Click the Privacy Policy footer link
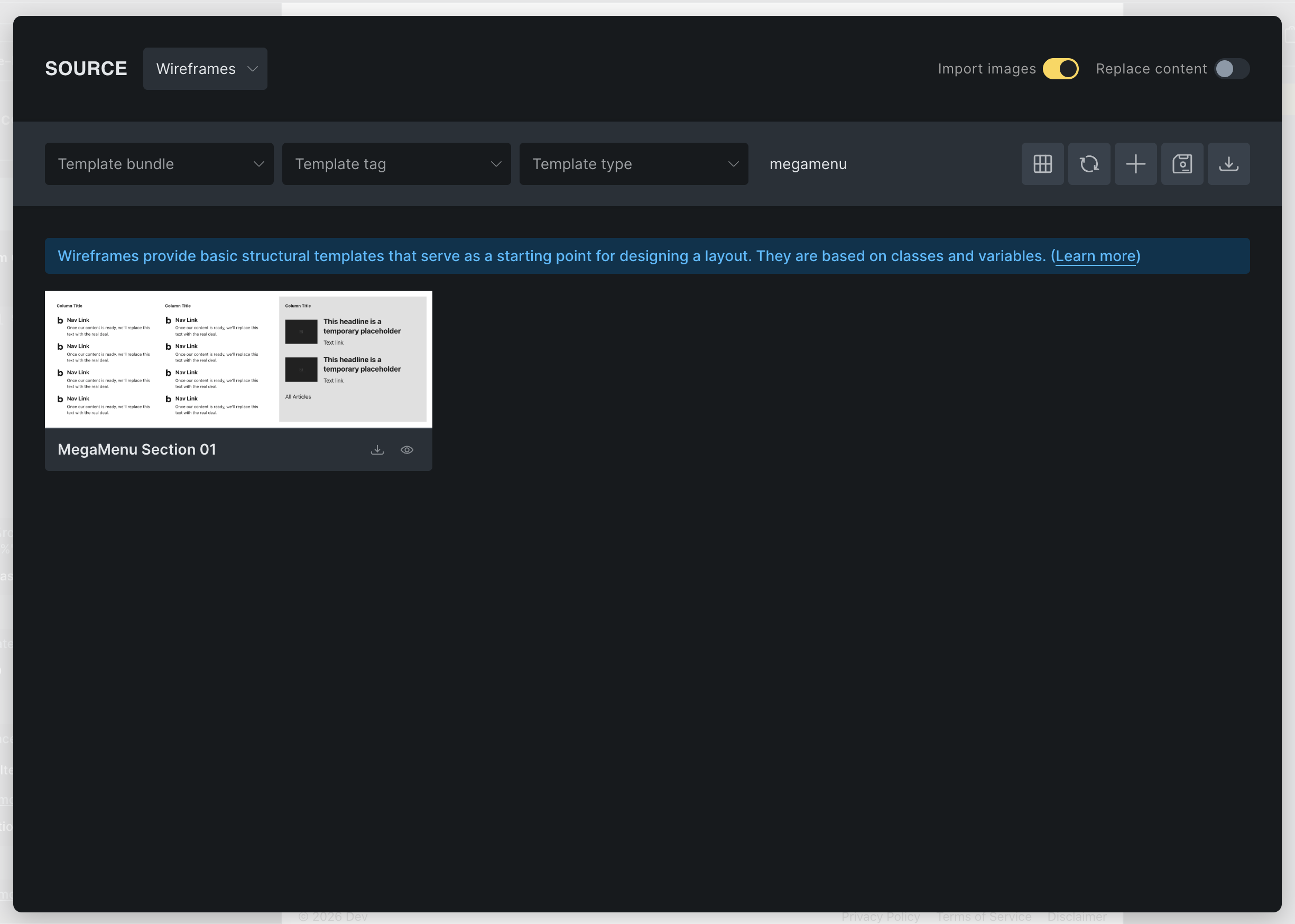Image resolution: width=1295 pixels, height=924 pixels. pos(880,917)
